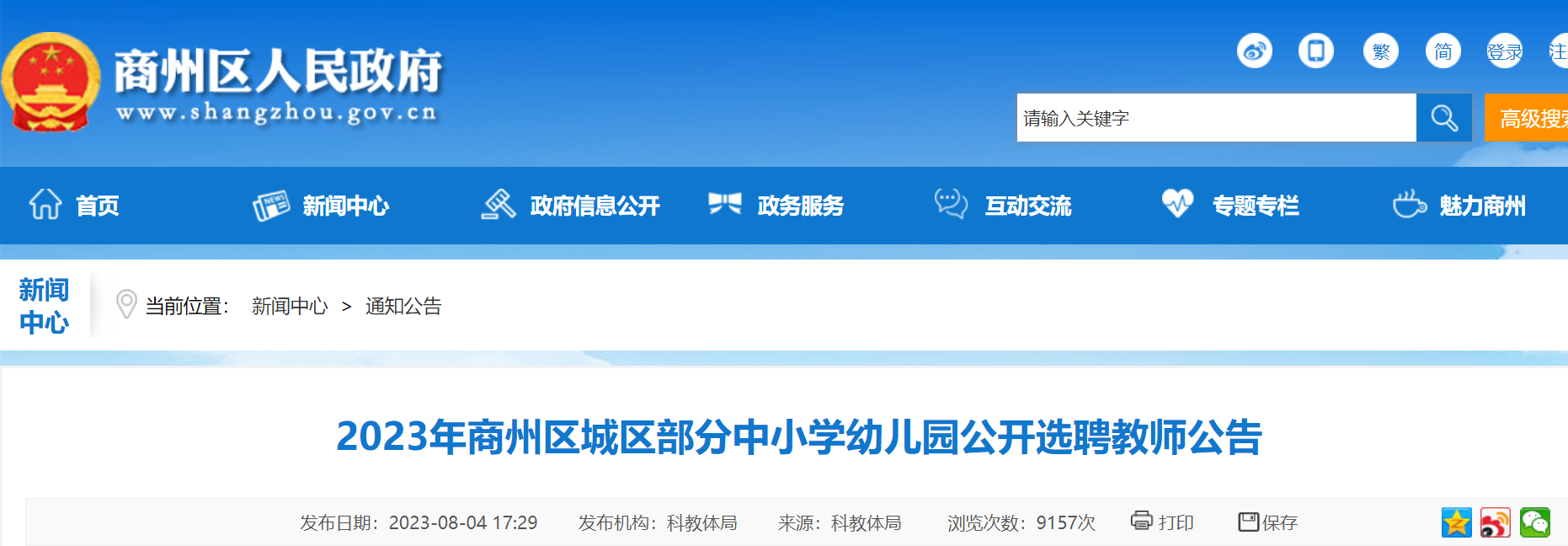
Task: Click 保存 to save the page
Action: (1280, 523)
